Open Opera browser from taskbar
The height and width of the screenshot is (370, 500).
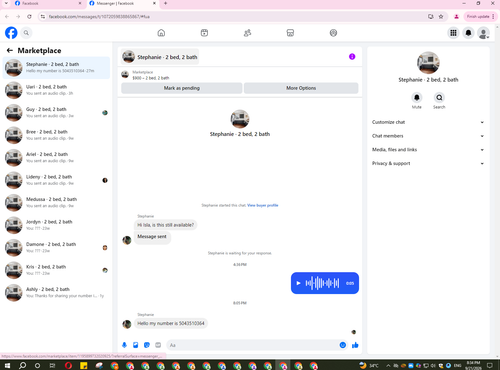68,365
